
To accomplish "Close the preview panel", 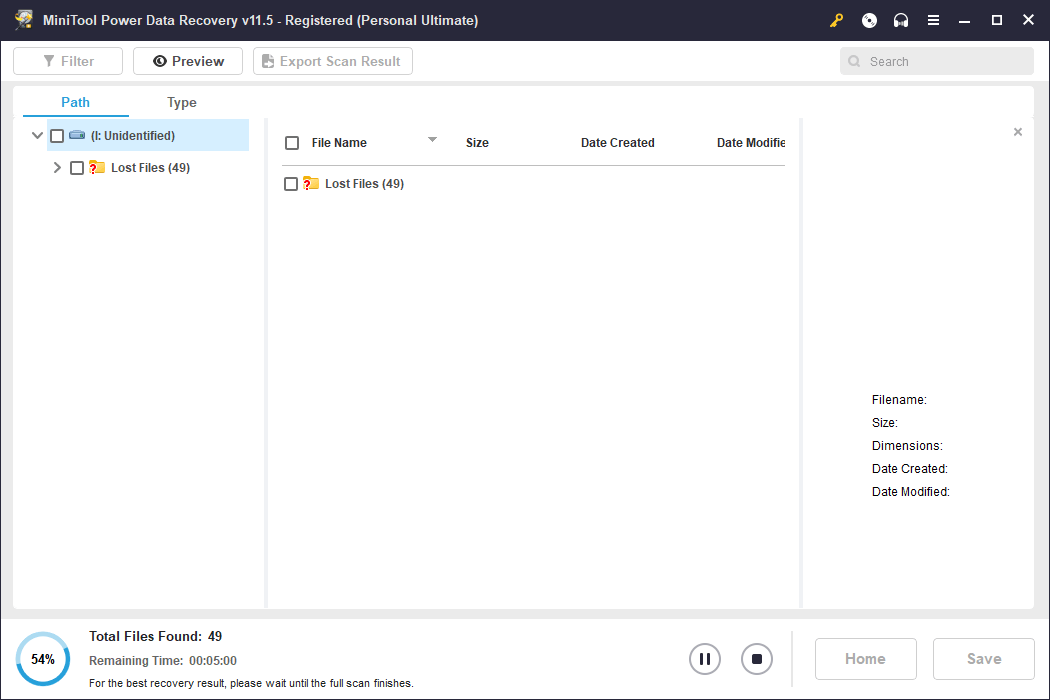I will point(1018,132).
